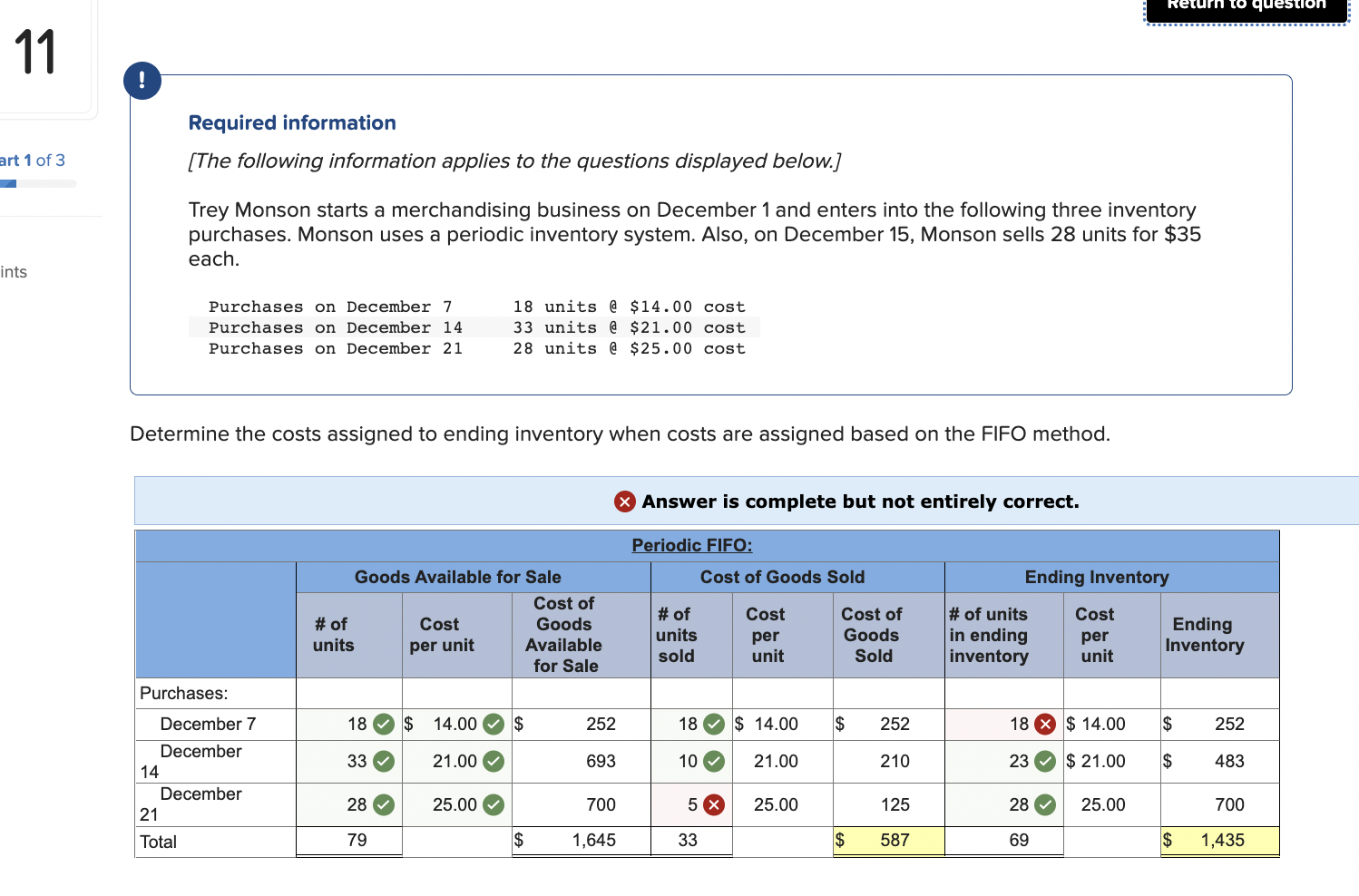The width and height of the screenshot is (1359, 896).
Task: Click the red X beside the answer status message
Action: [x=625, y=502]
